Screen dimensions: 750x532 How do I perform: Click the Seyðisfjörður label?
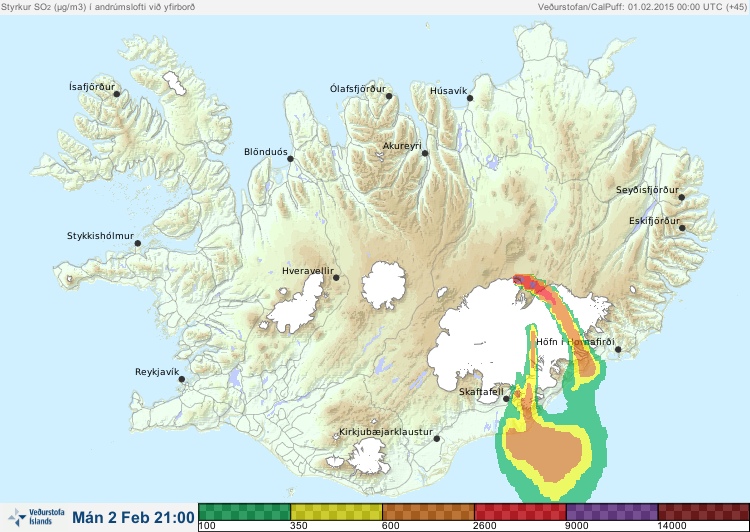[x=647, y=190]
